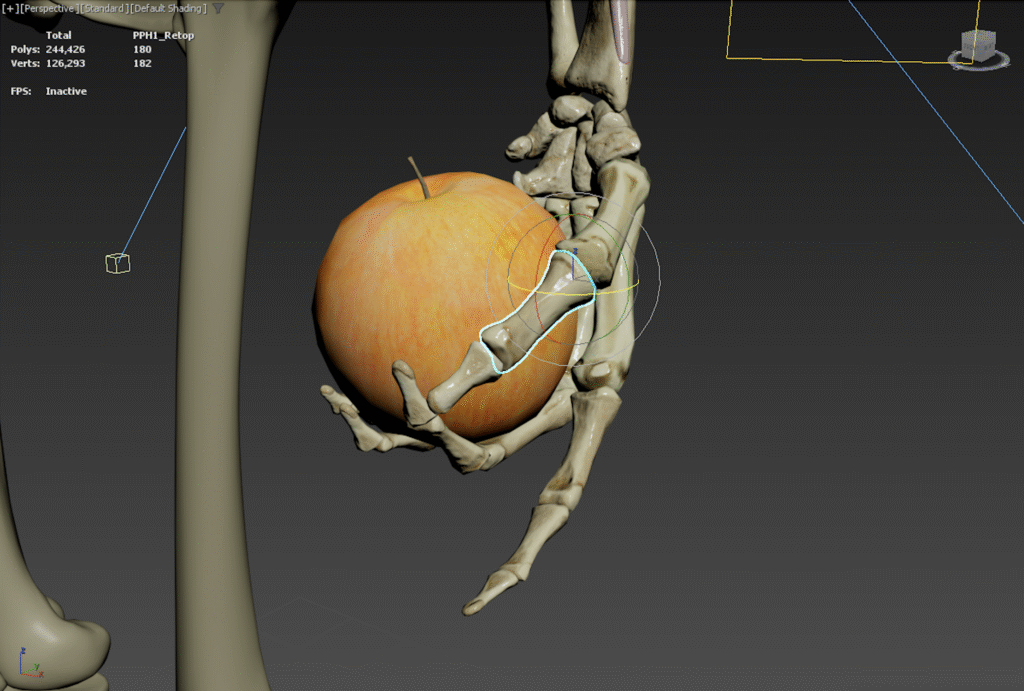
Task: Click the XYZ axis tripod indicator
Action: point(29,663)
